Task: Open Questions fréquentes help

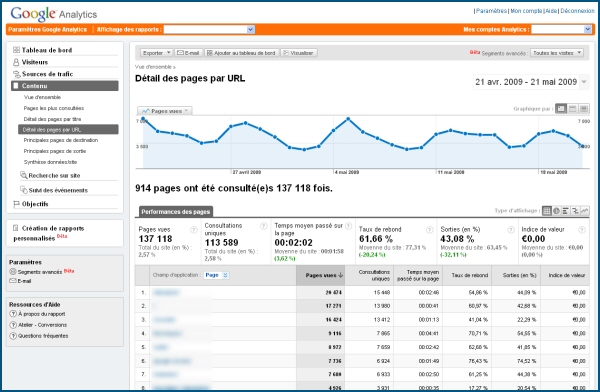Action: click(43, 336)
